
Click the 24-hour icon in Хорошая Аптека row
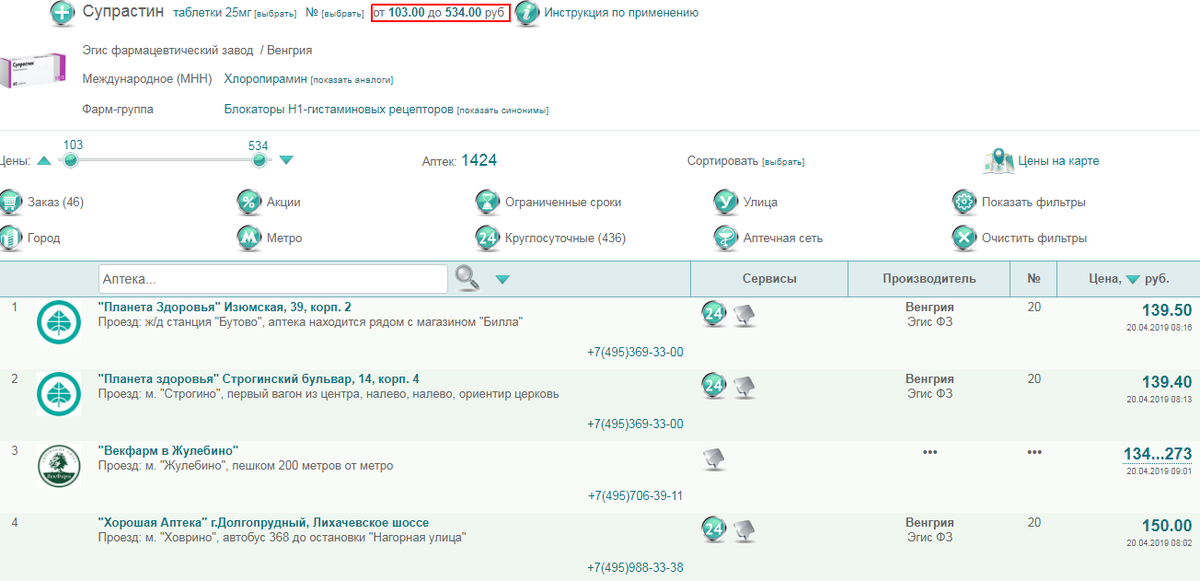(713, 529)
